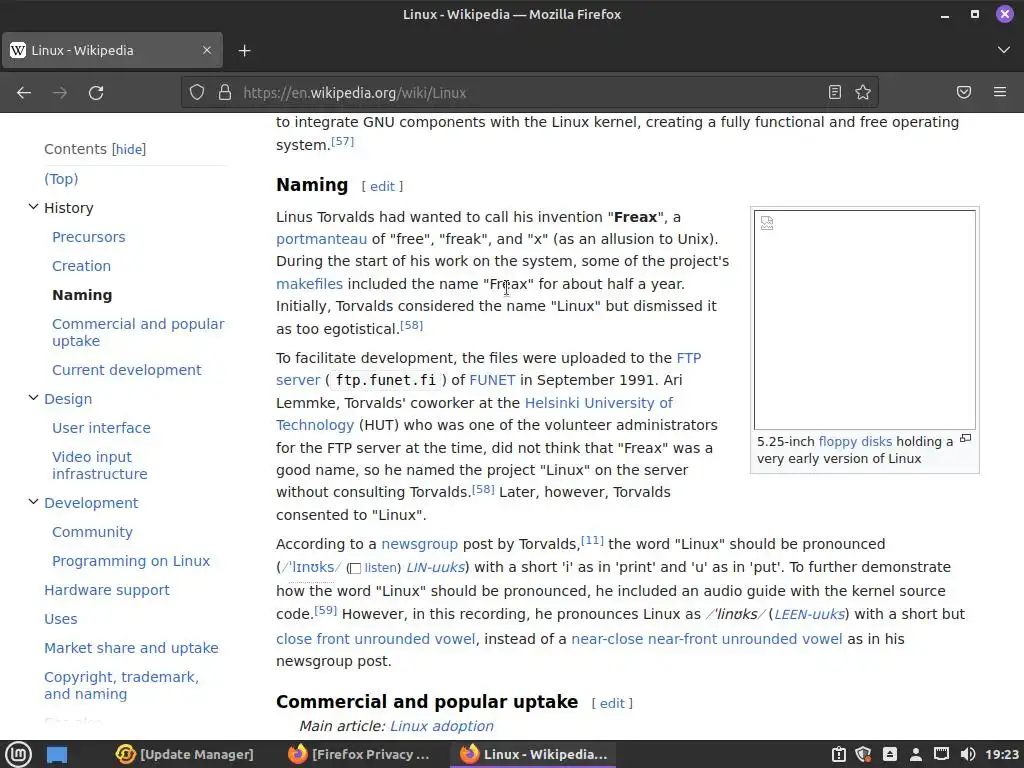Open the removable drives tray icon
Screen dimensions: 1024x768
[889, 754]
